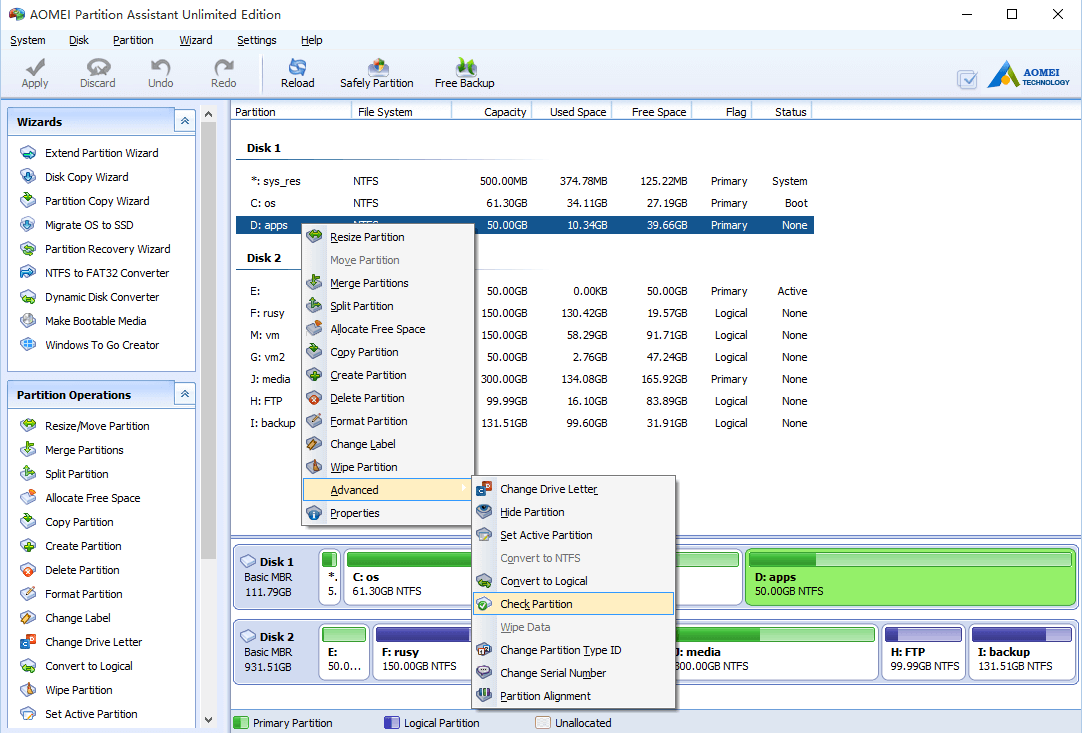Viewport: 1082px width, 733px height.
Task: Open Partition Copy Wizard in sidebar
Action: 97,201
